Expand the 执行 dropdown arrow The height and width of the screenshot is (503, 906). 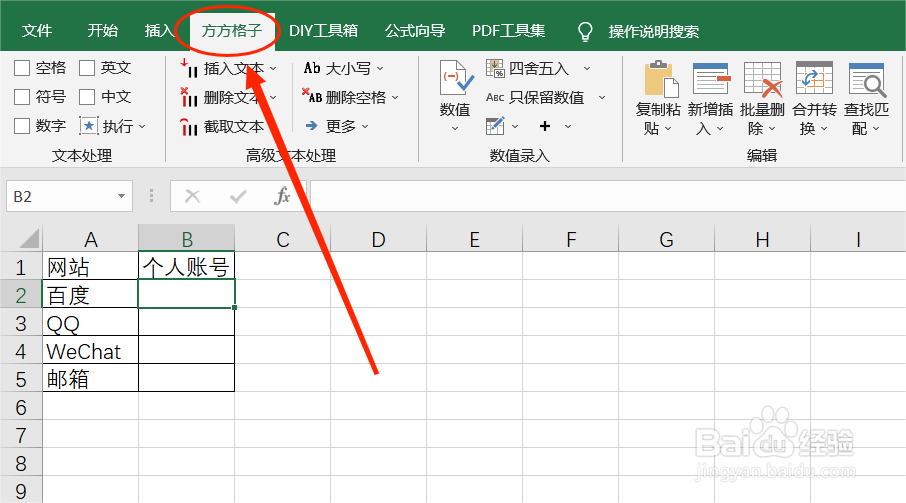click(142, 126)
